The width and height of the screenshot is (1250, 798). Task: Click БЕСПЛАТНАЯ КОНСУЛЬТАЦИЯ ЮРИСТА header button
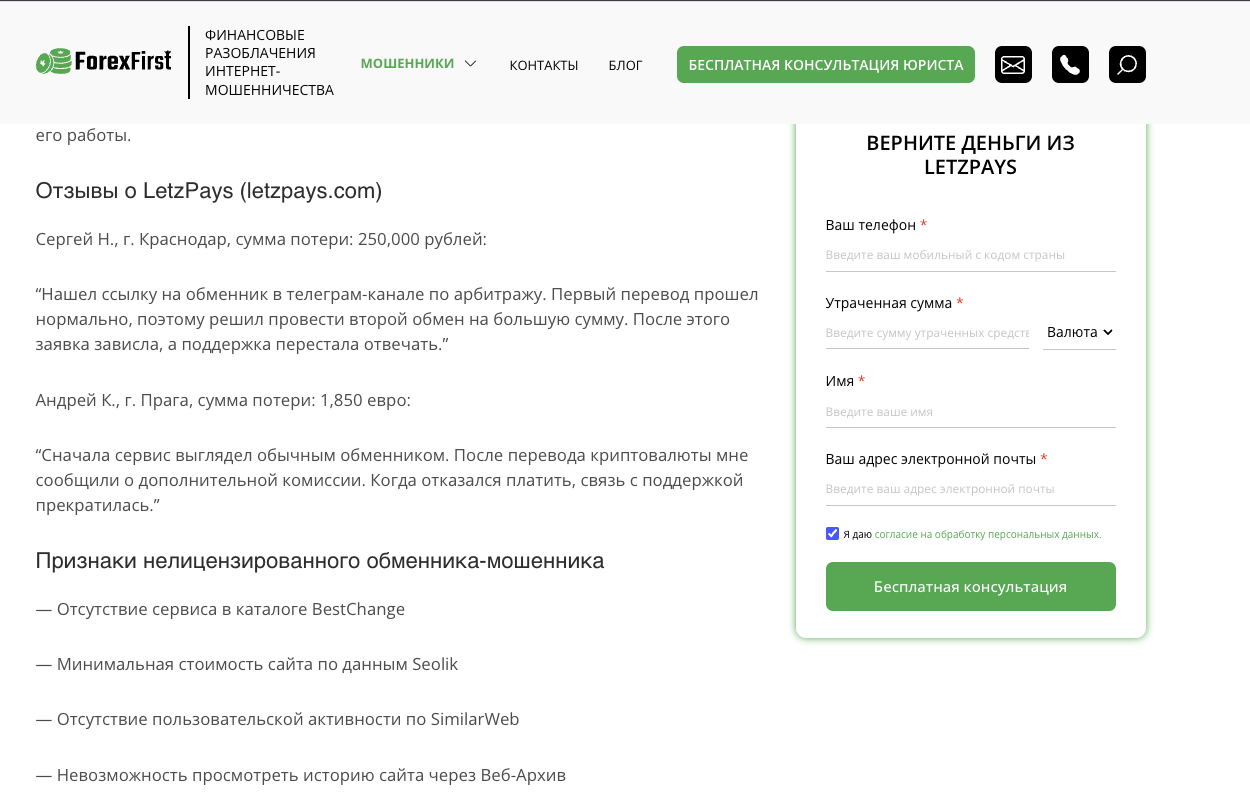(825, 64)
